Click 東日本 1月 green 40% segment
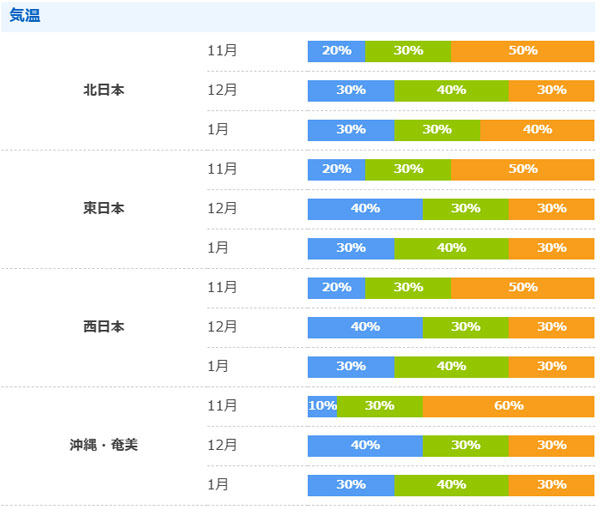The height and width of the screenshot is (507, 600). pyautogui.click(x=451, y=248)
